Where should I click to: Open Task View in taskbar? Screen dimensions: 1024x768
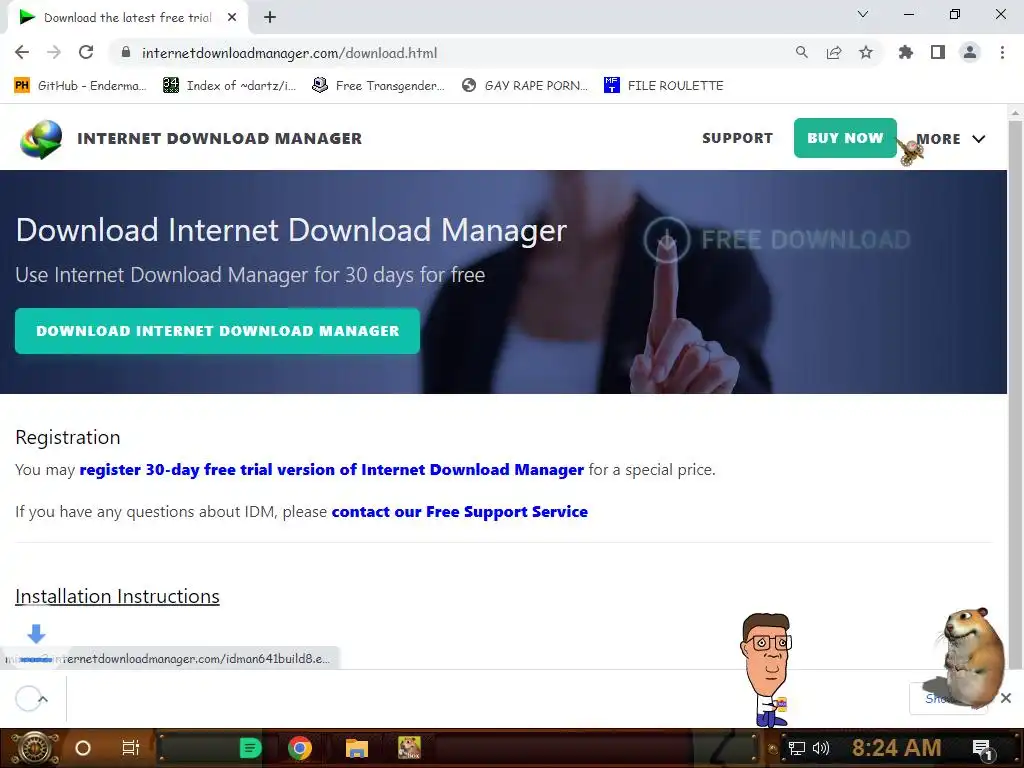coord(131,748)
